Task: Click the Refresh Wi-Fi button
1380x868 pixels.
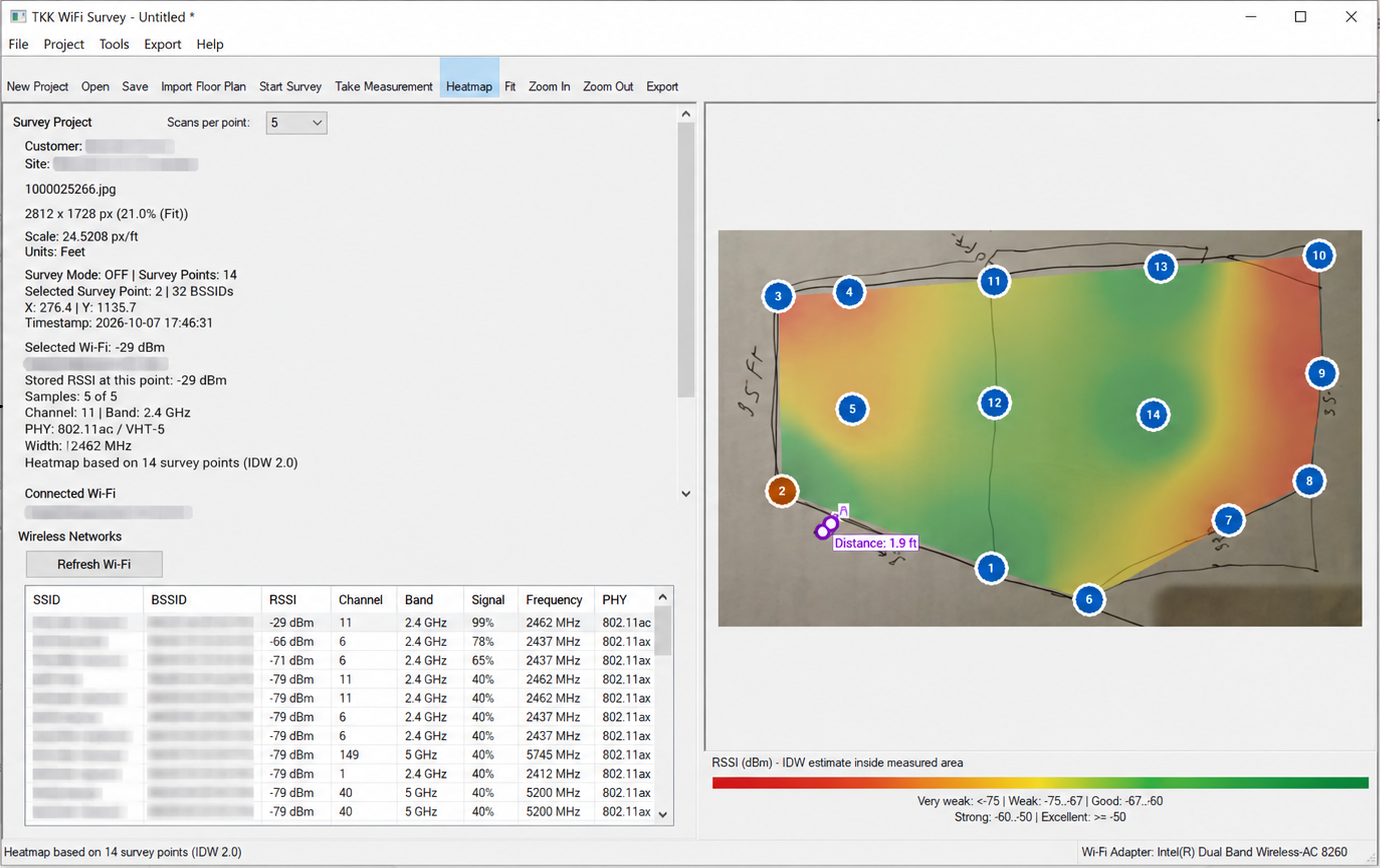Action: pos(94,564)
